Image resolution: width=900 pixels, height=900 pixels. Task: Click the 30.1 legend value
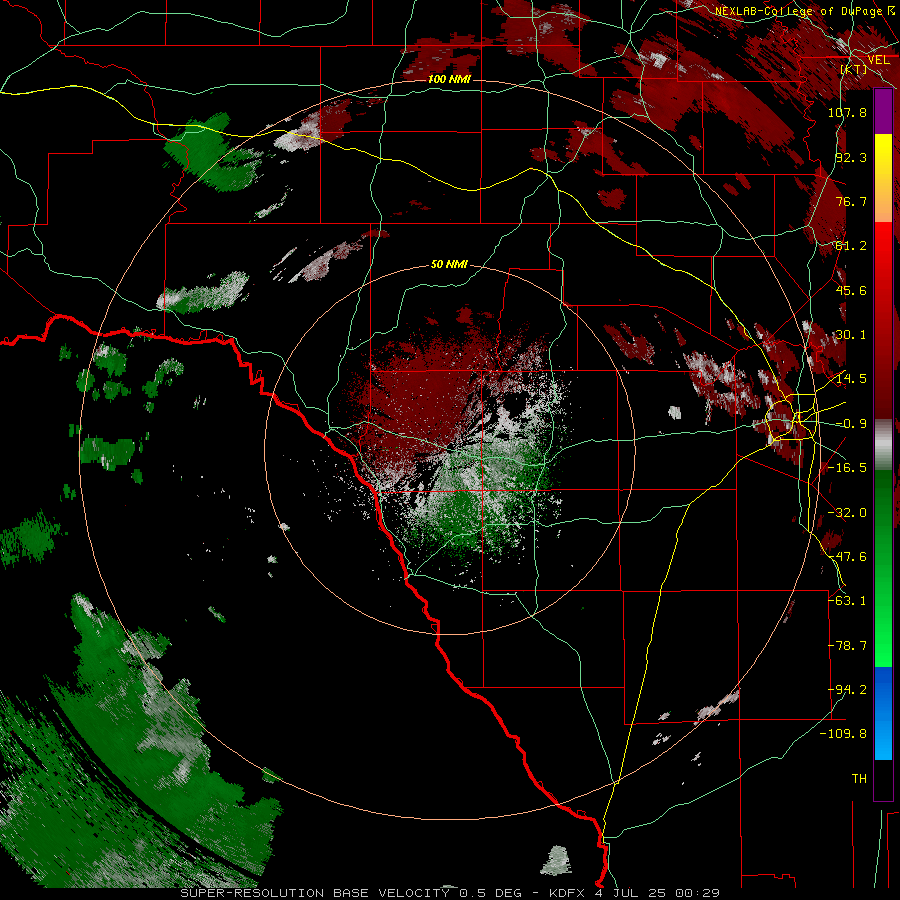851,335
